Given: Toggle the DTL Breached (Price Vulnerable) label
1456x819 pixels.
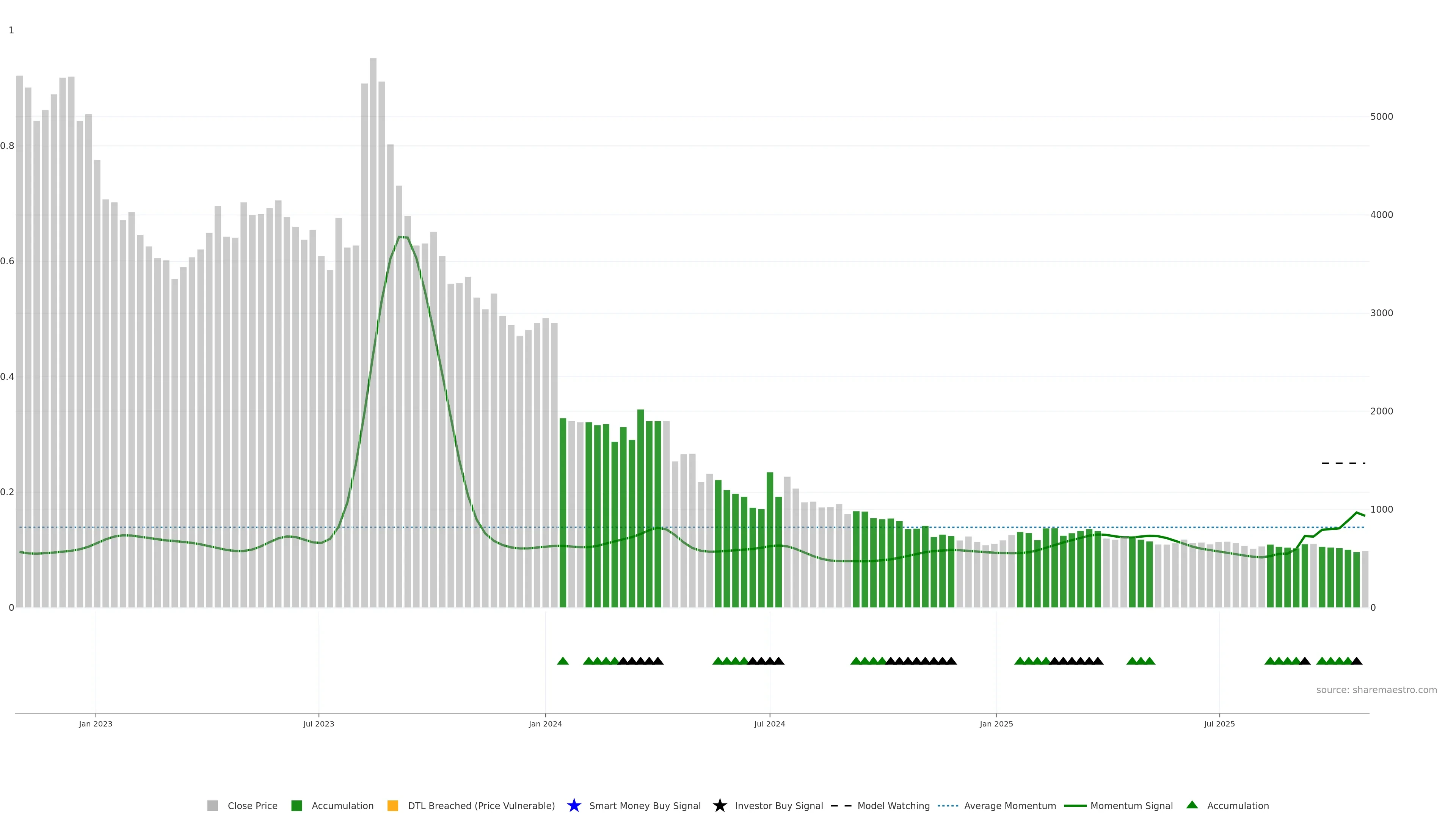Looking at the screenshot, I should (x=481, y=805).
